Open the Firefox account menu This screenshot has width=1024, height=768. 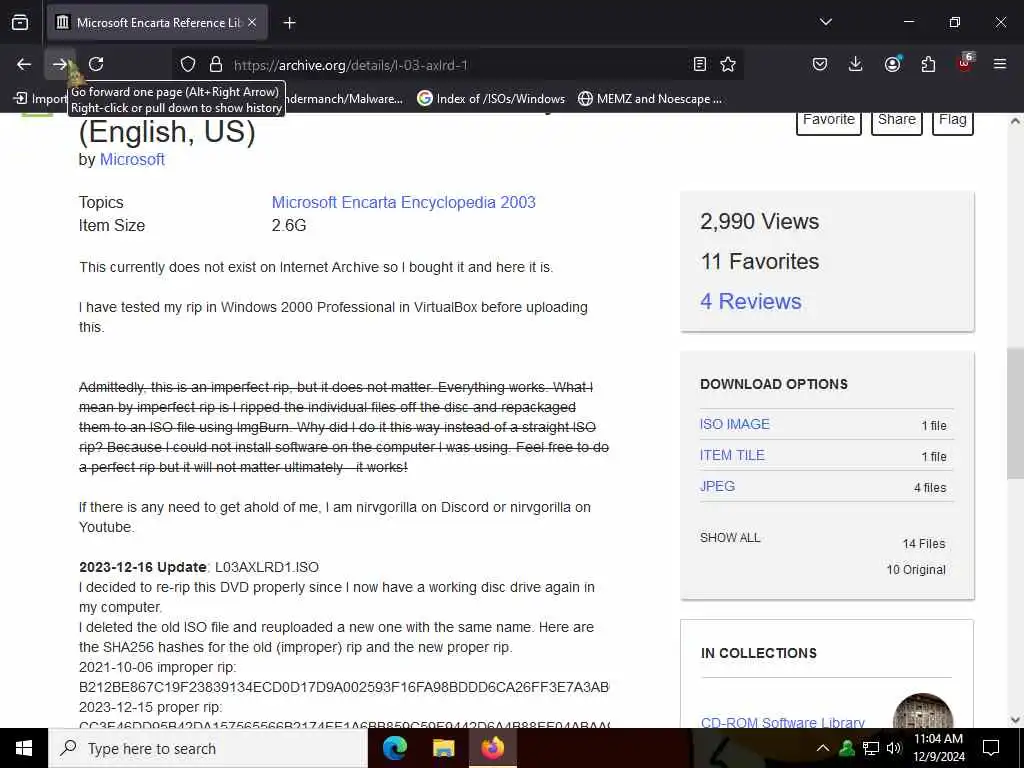[x=892, y=64]
